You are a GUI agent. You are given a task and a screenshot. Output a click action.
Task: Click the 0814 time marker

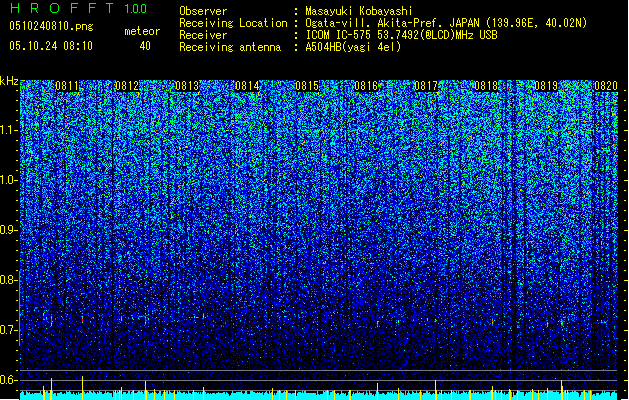tap(247, 86)
